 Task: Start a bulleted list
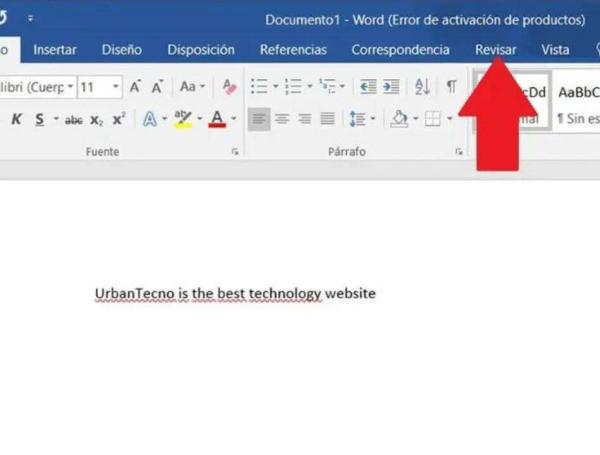click(x=259, y=86)
